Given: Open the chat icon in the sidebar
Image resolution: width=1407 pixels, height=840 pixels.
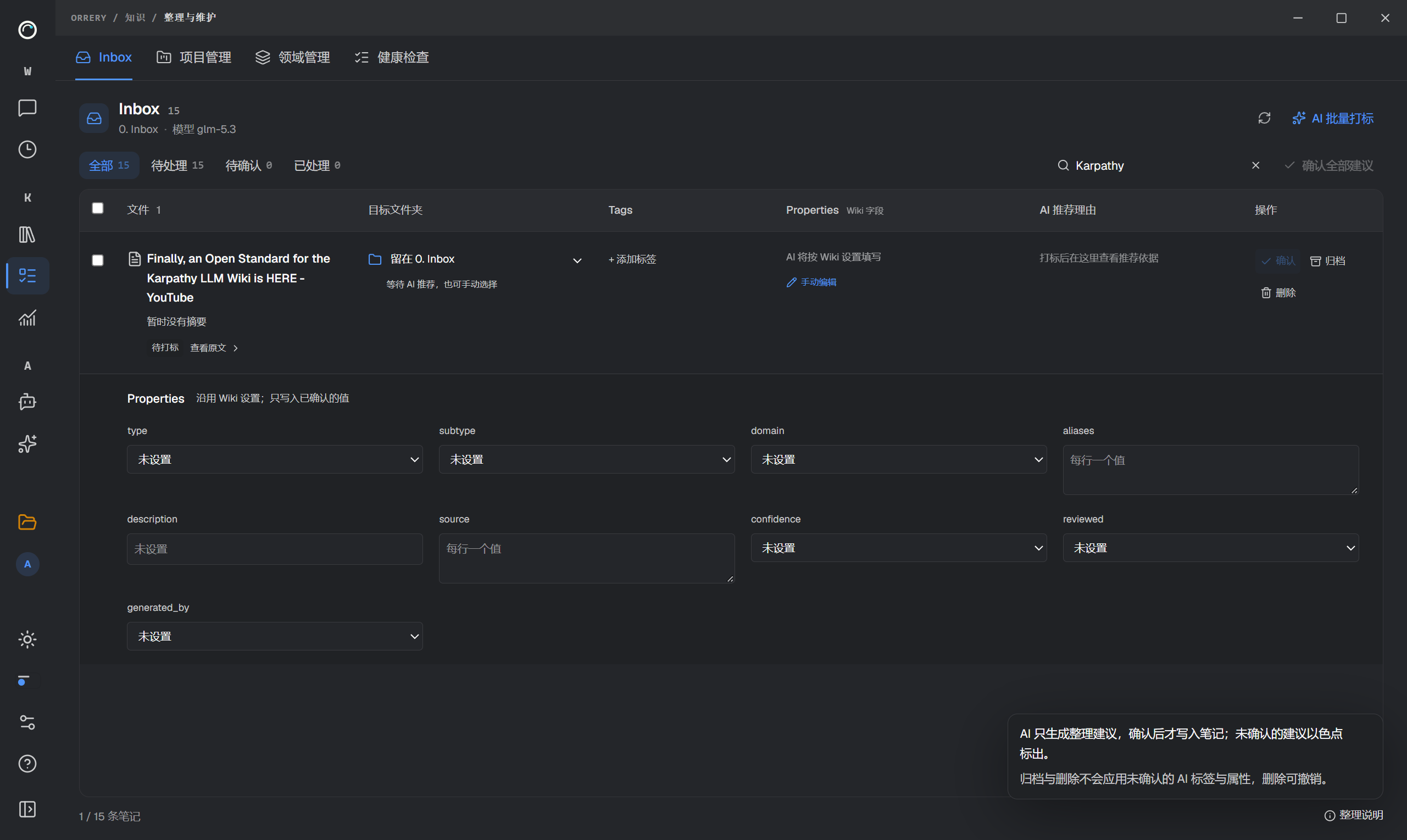Looking at the screenshot, I should click(27, 108).
